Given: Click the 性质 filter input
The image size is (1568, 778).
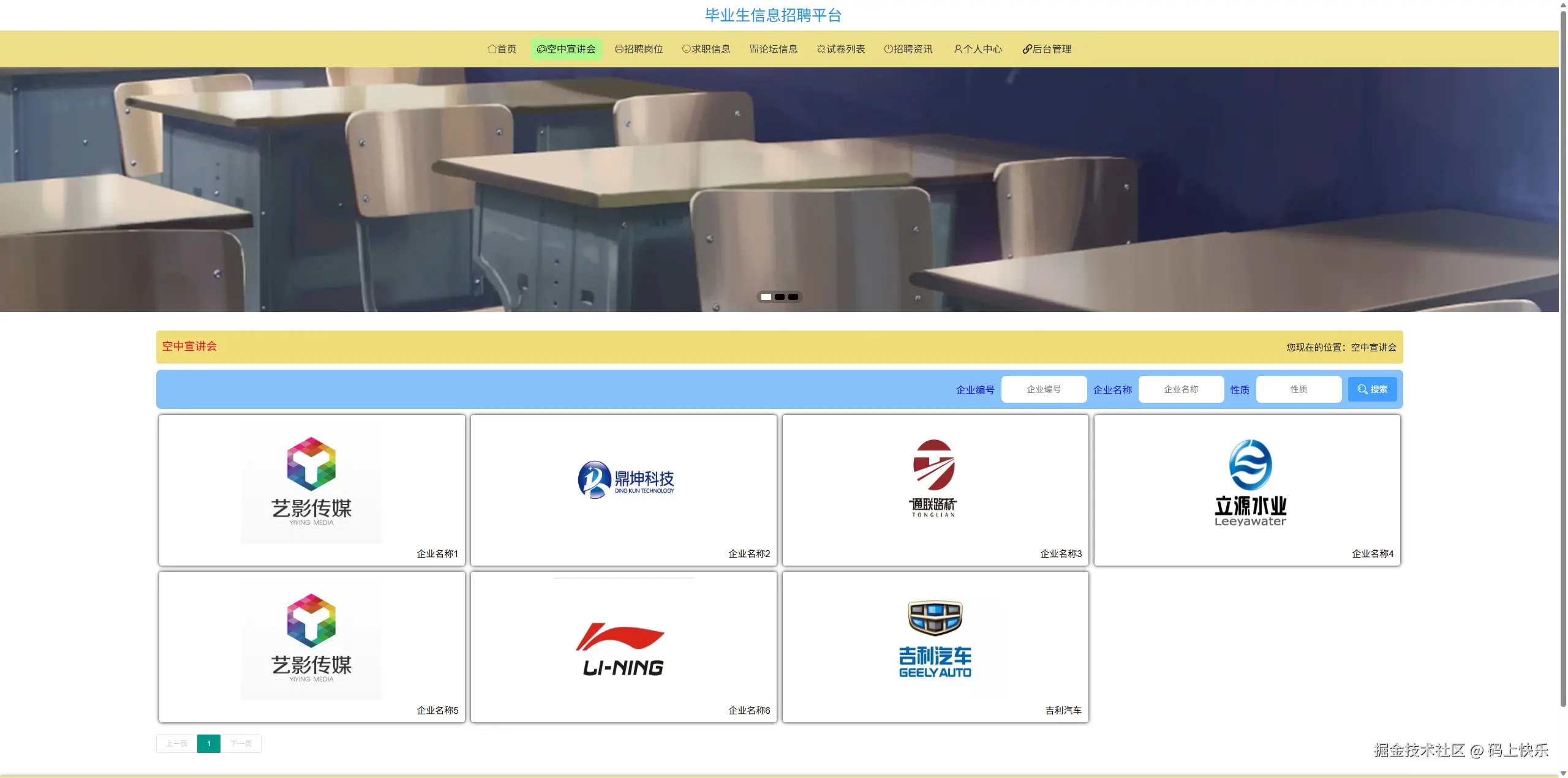Looking at the screenshot, I should [x=1298, y=389].
